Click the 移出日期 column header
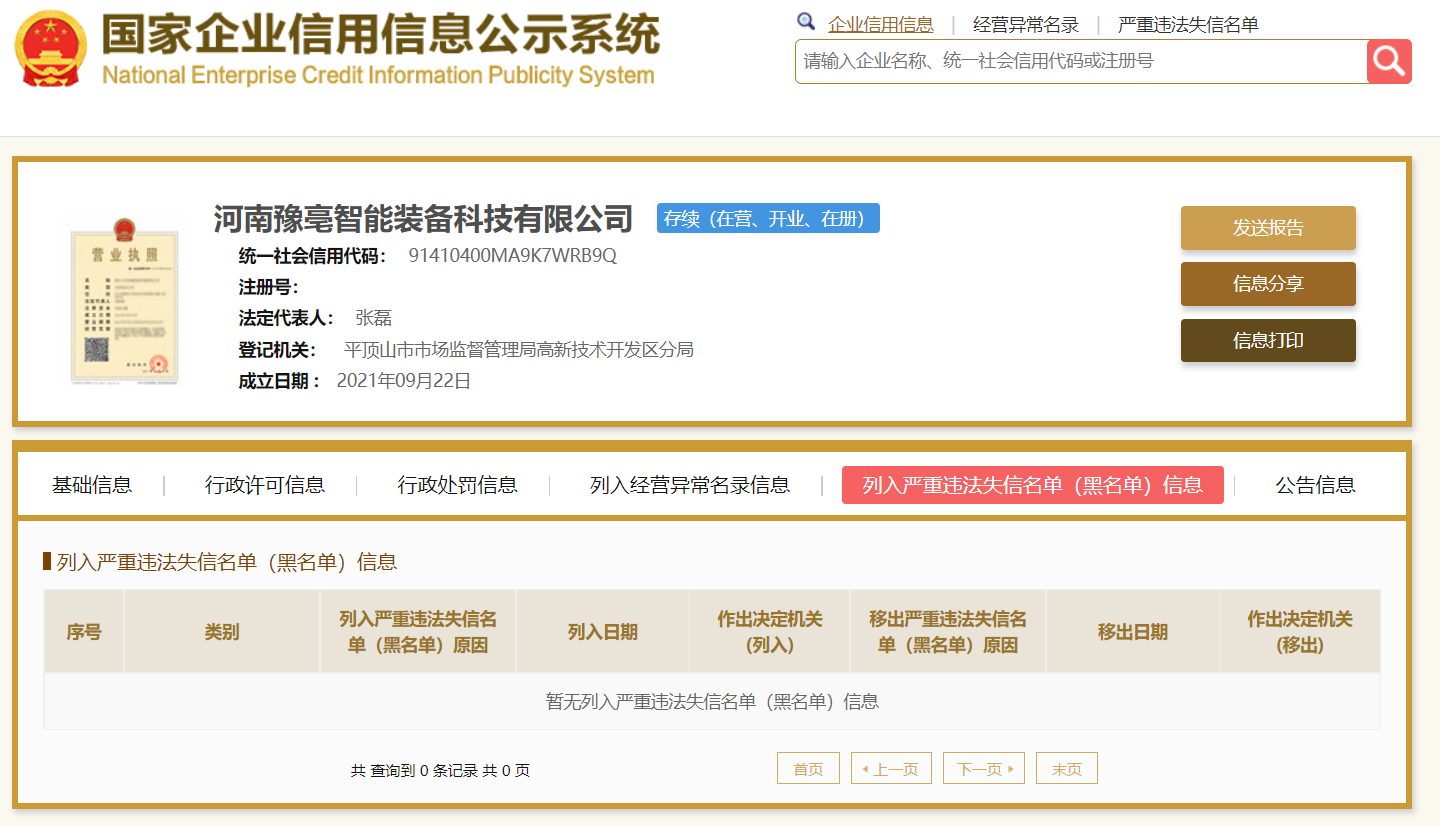The width and height of the screenshot is (1440, 826). tap(1133, 631)
